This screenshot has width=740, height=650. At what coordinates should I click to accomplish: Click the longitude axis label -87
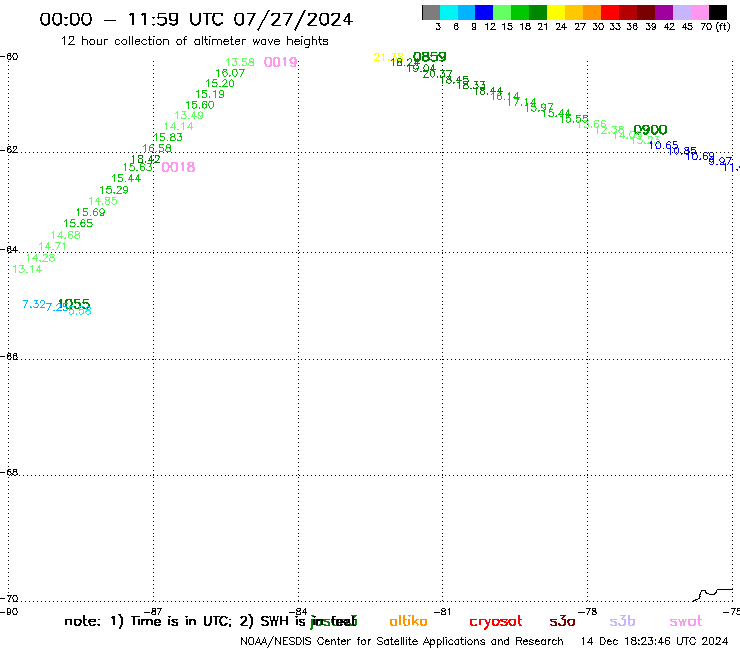[153, 612]
